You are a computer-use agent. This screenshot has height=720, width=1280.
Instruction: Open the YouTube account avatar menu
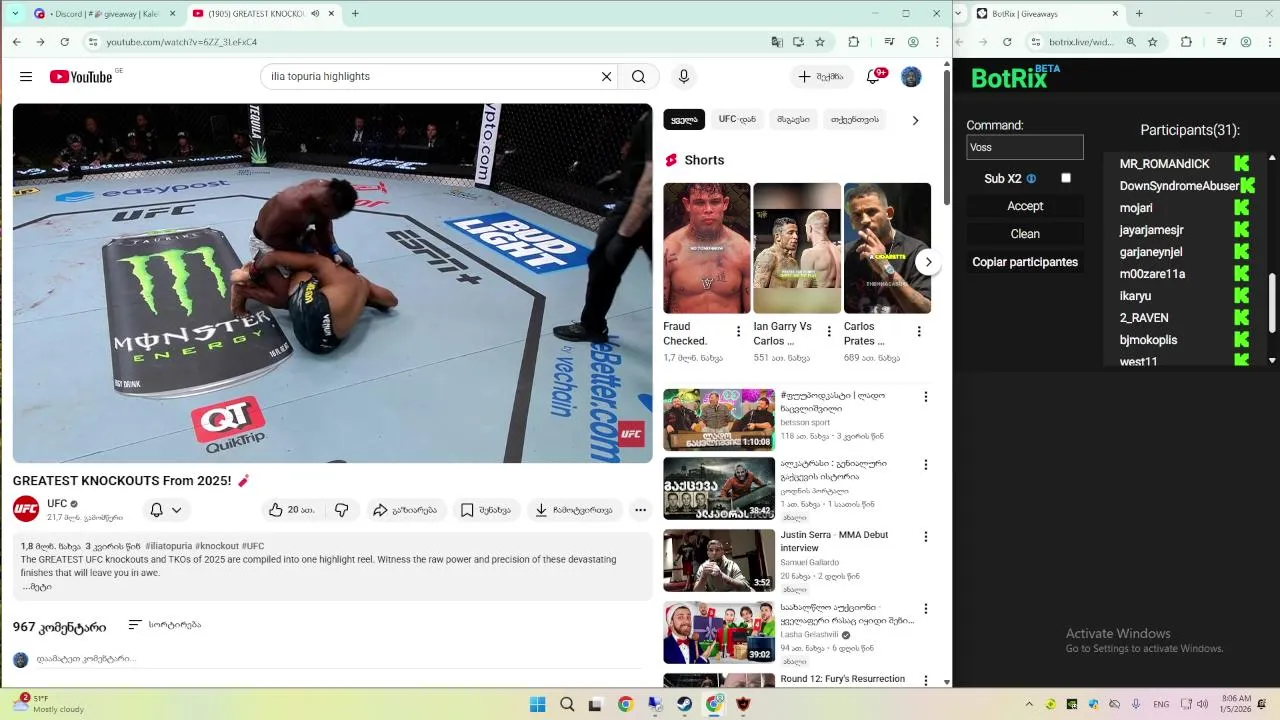[x=911, y=77]
